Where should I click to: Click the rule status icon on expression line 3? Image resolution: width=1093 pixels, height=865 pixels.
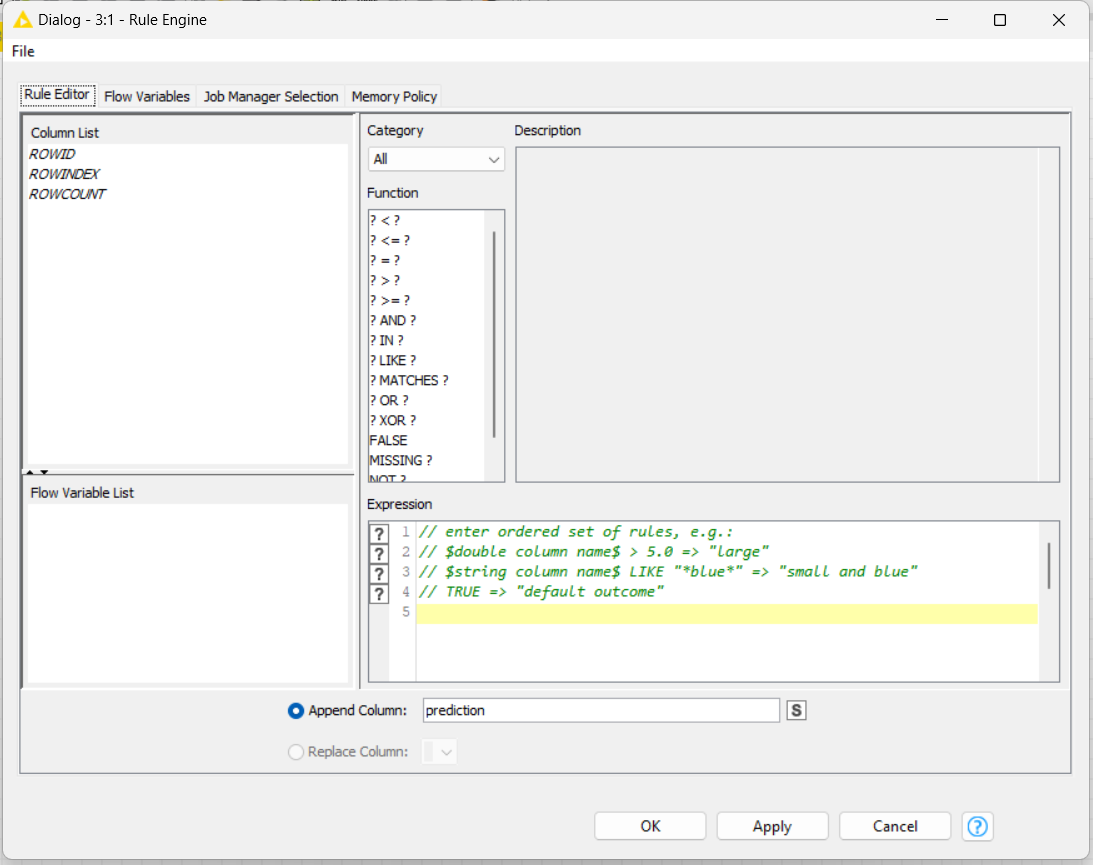[x=379, y=574]
